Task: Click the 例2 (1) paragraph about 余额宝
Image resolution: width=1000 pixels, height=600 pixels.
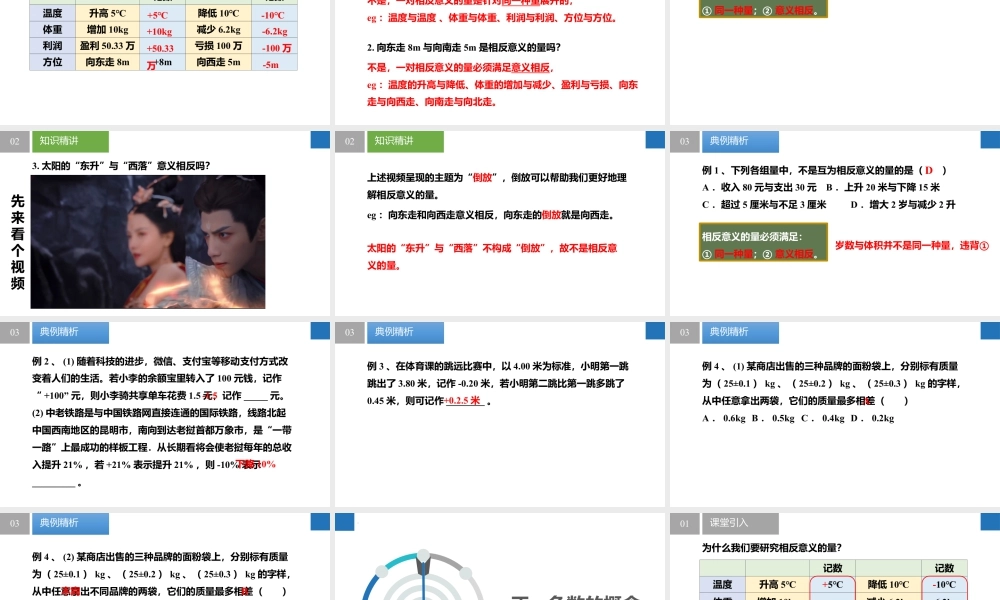Action: (x=161, y=378)
